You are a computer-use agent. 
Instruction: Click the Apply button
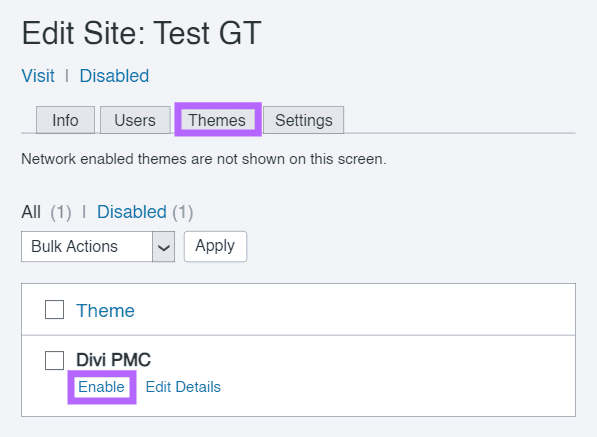click(x=215, y=246)
